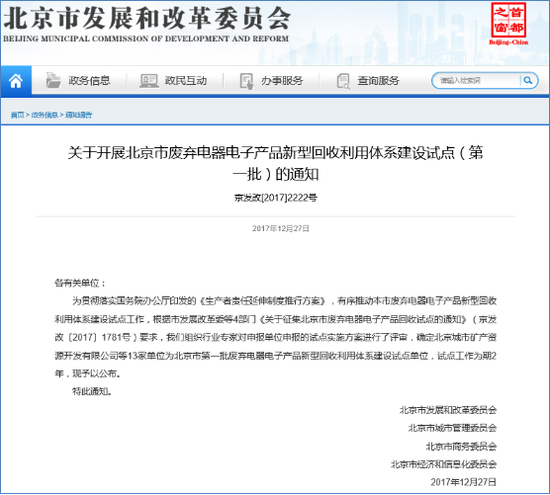This screenshot has height=495, width=550.
Task: Click the 政务信息 breadcrumb link
Action: coord(45,115)
